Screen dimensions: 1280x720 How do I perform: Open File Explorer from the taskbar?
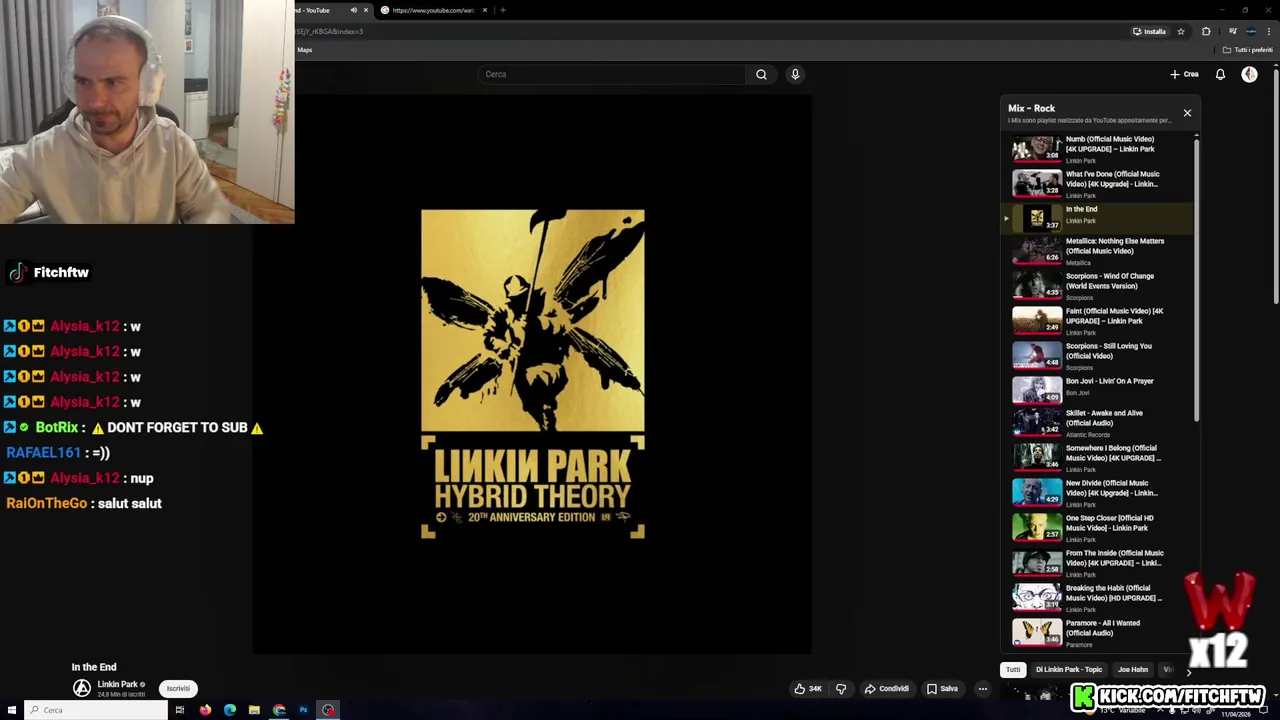(x=254, y=710)
